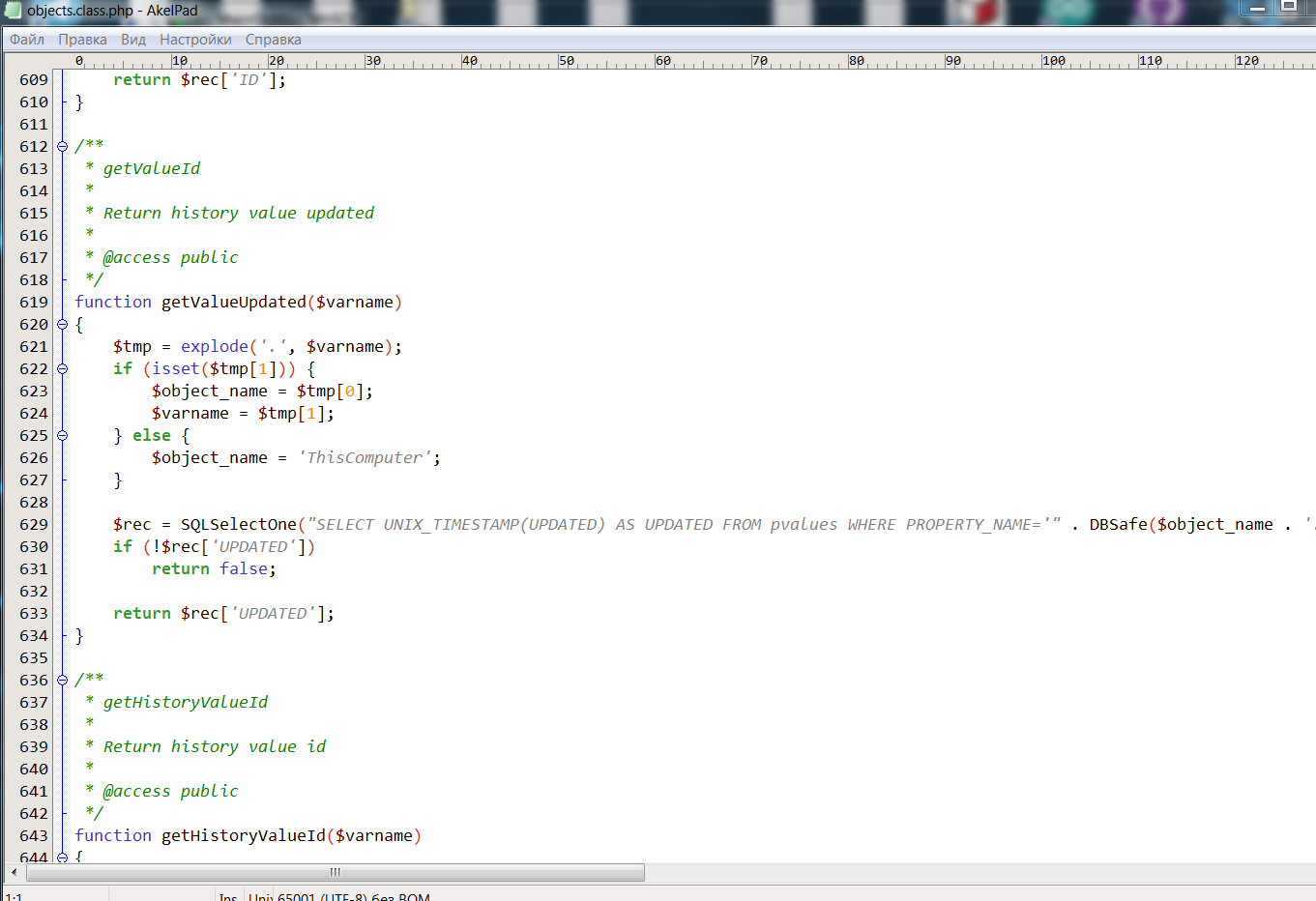Click the comment "Return history value id"
Viewport: 1316px width, 901px height.
coord(215,746)
